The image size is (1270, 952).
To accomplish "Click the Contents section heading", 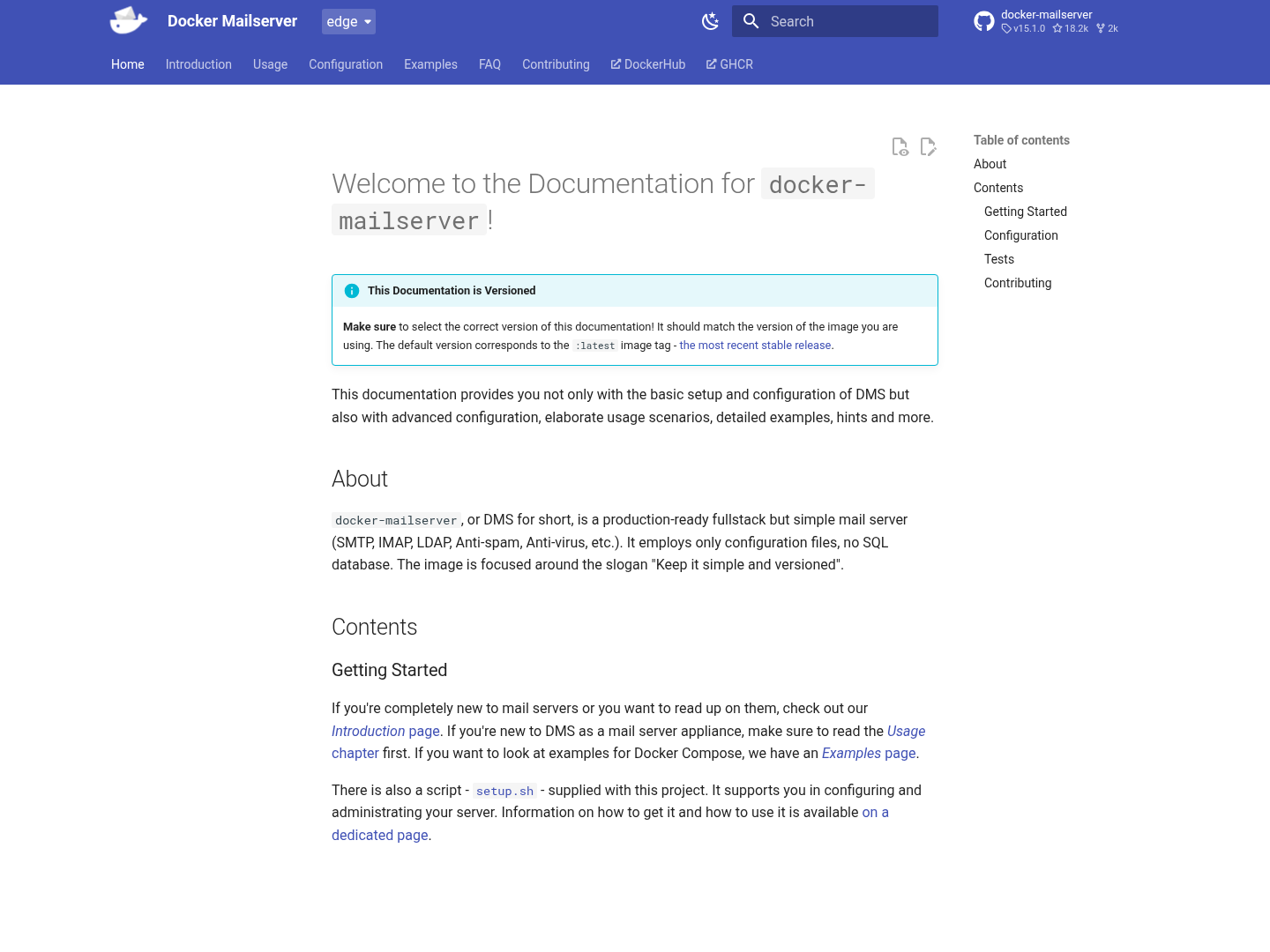I will [x=374, y=627].
